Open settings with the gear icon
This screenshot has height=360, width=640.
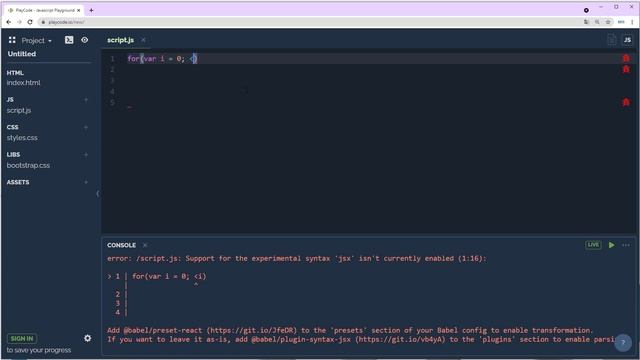pos(87,338)
